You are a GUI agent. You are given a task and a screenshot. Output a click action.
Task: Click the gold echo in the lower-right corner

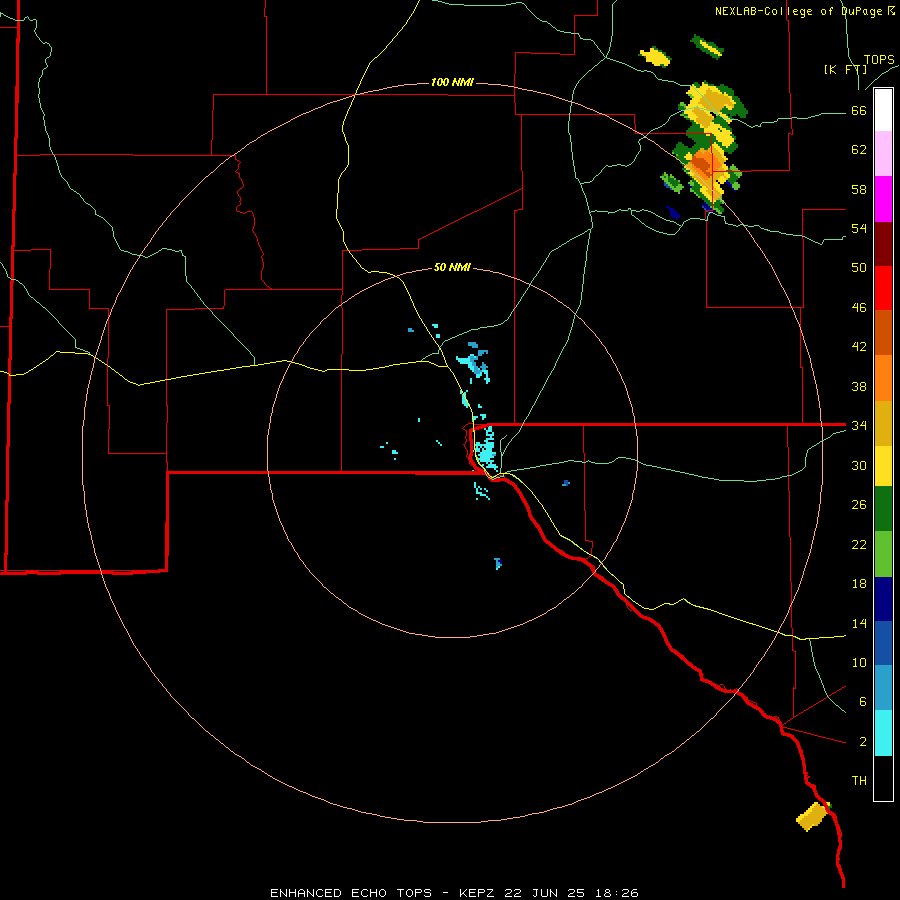[x=812, y=816]
